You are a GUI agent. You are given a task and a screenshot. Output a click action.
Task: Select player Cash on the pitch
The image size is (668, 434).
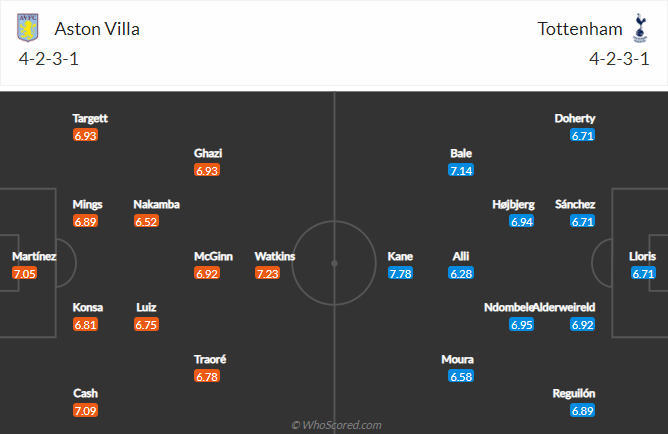[x=86, y=393]
